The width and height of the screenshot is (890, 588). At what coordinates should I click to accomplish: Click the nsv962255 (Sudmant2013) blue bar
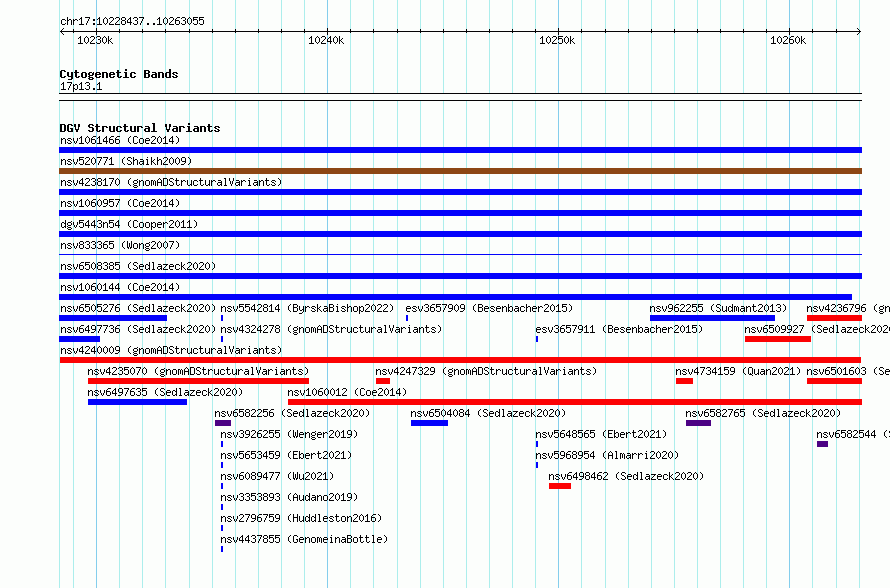click(x=712, y=318)
